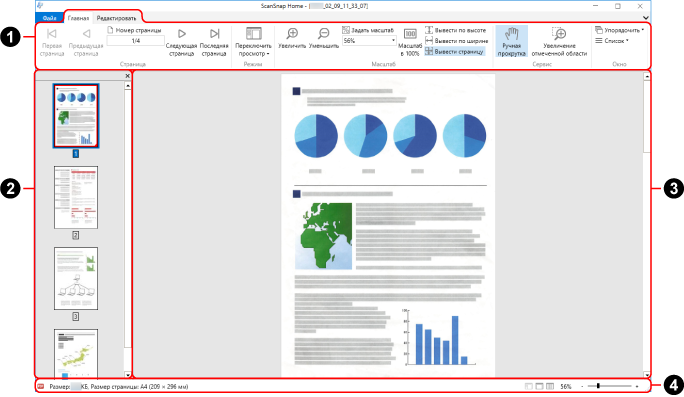
Task: Open the Список window list
Action: [612, 41]
